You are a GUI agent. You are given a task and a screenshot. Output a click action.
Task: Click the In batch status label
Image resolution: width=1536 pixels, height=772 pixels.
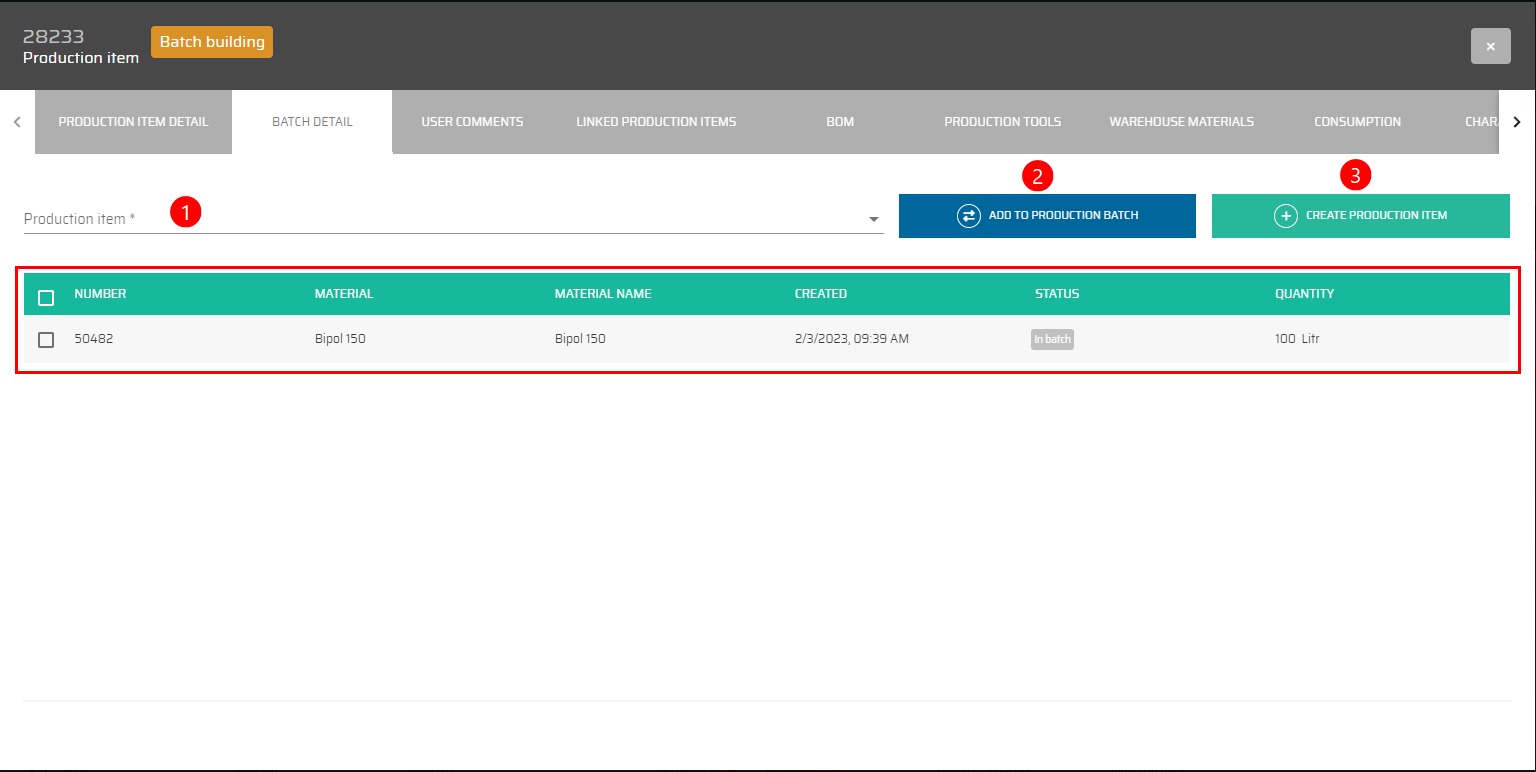(x=1052, y=340)
